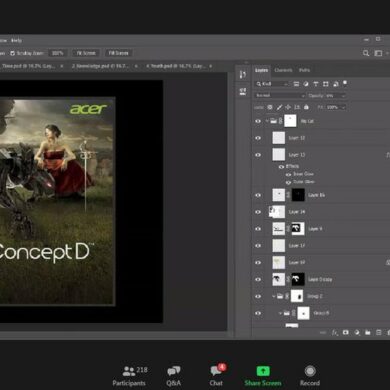Click Create new layer icon
The height and width of the screenshot is (390, 390).
(x=379, y=333)
